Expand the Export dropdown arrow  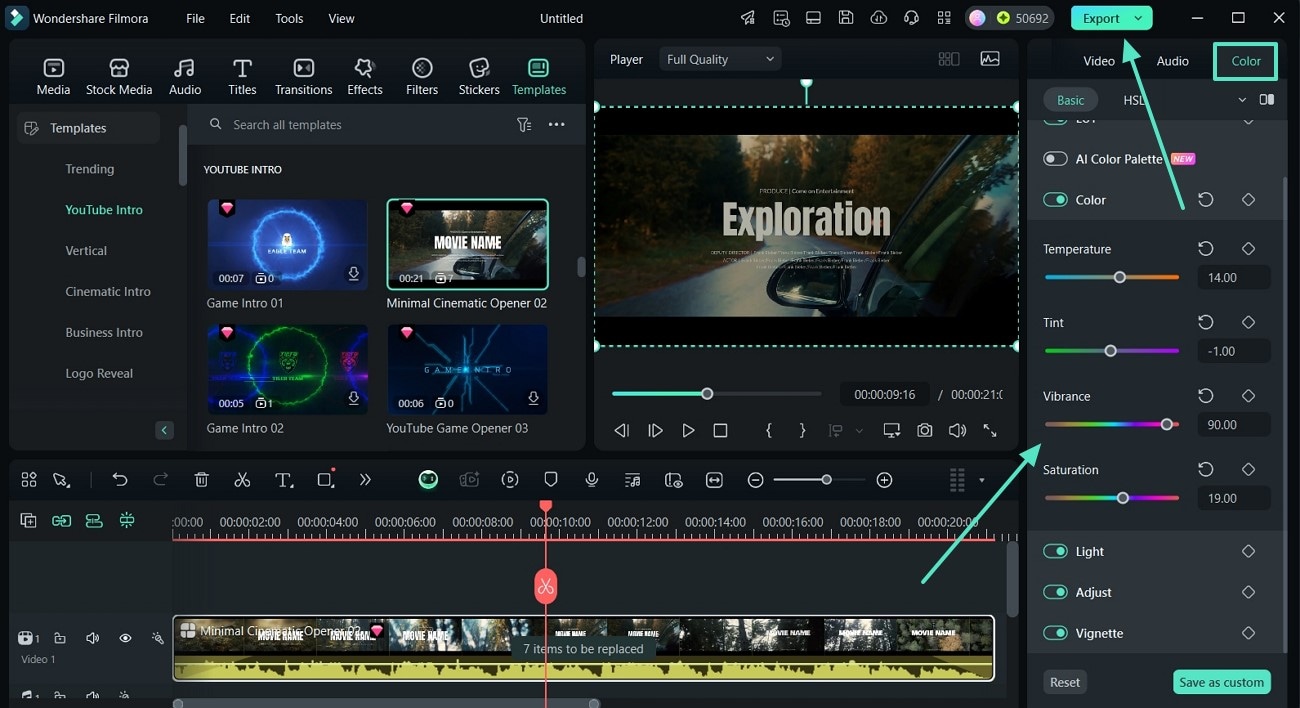[1138, 18]
